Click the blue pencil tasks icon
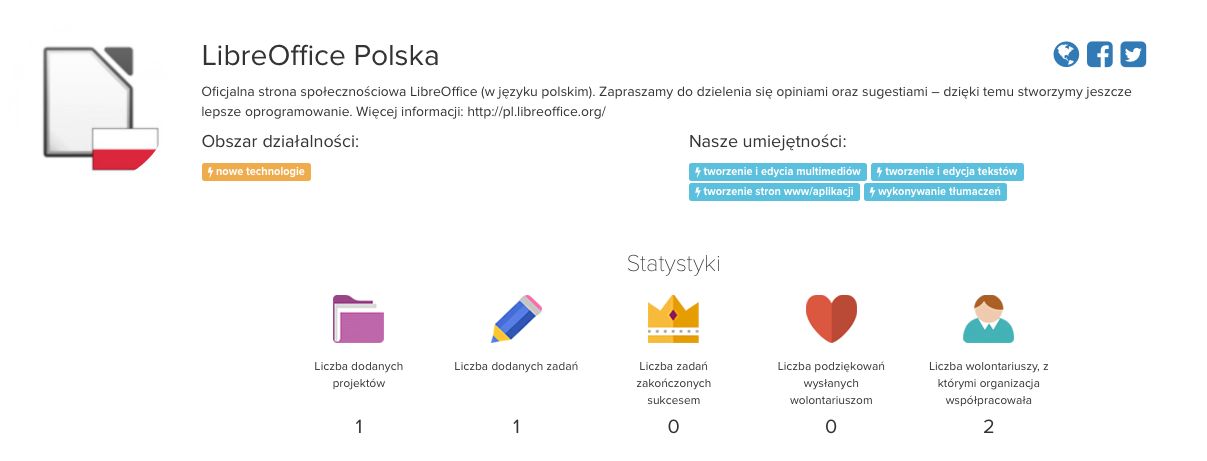 pos(516,319)
